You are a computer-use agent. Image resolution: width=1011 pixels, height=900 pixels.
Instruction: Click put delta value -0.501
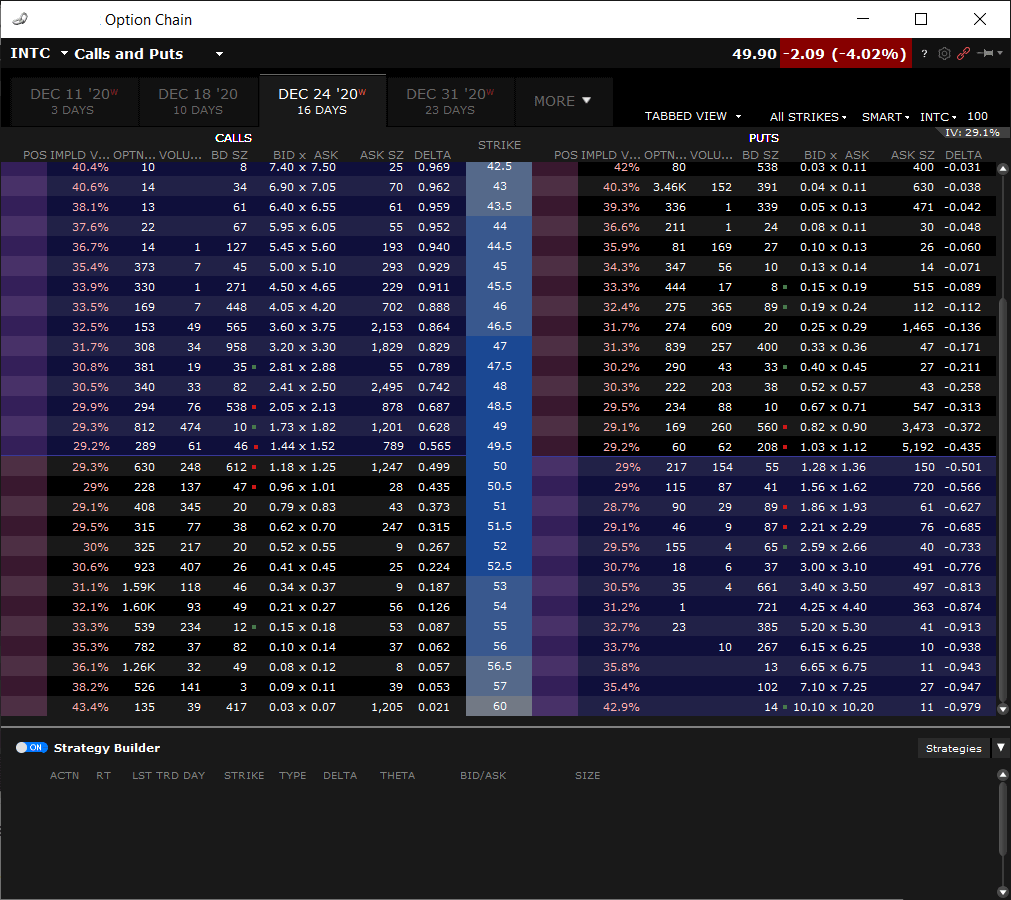(x=962, y=467)
